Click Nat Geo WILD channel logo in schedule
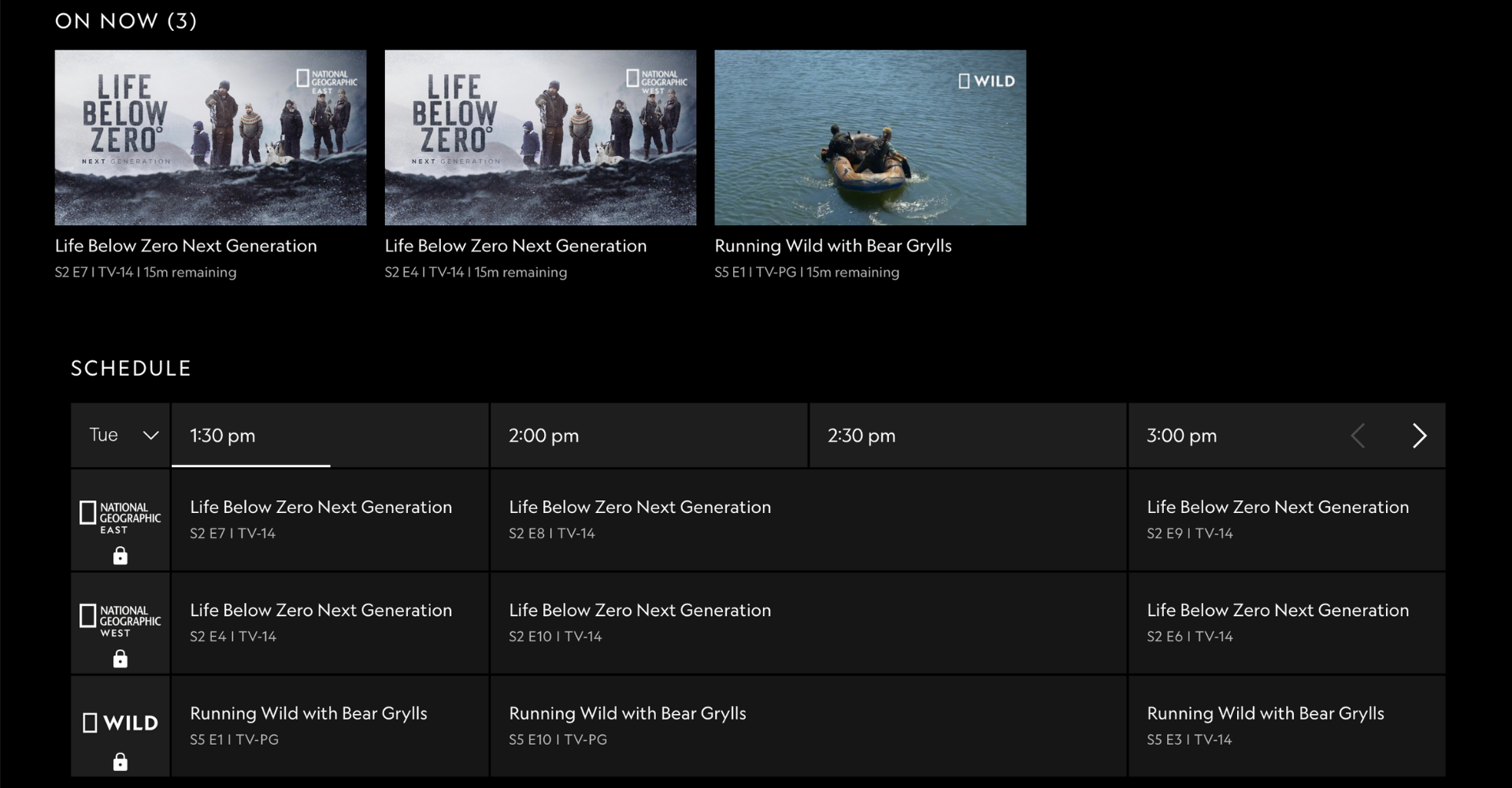 click(x=120, y=723)
